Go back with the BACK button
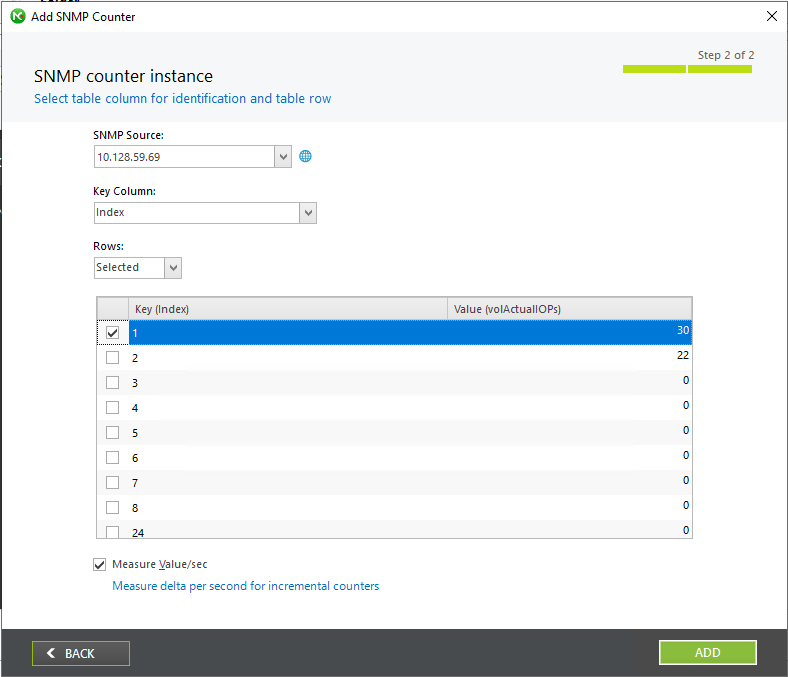 point(81,653)
